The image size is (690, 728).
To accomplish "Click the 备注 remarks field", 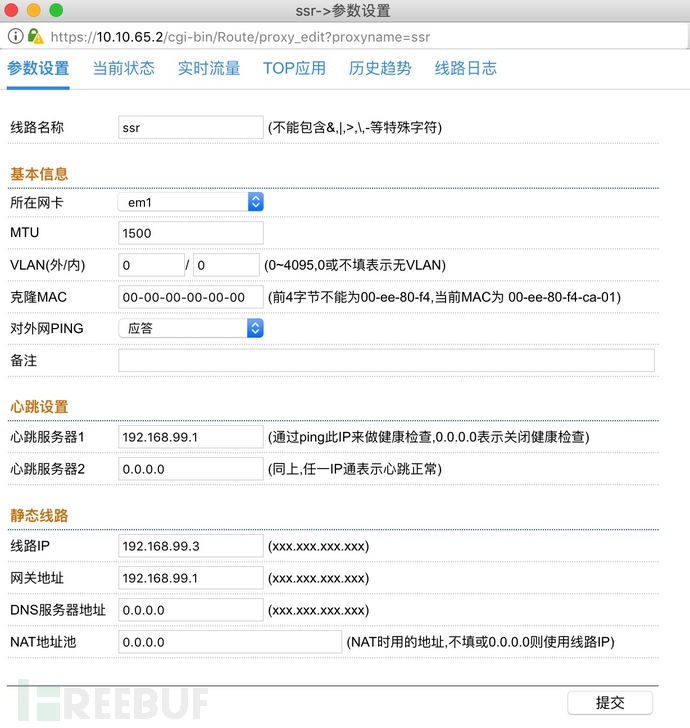I will (x=386, y=360).
